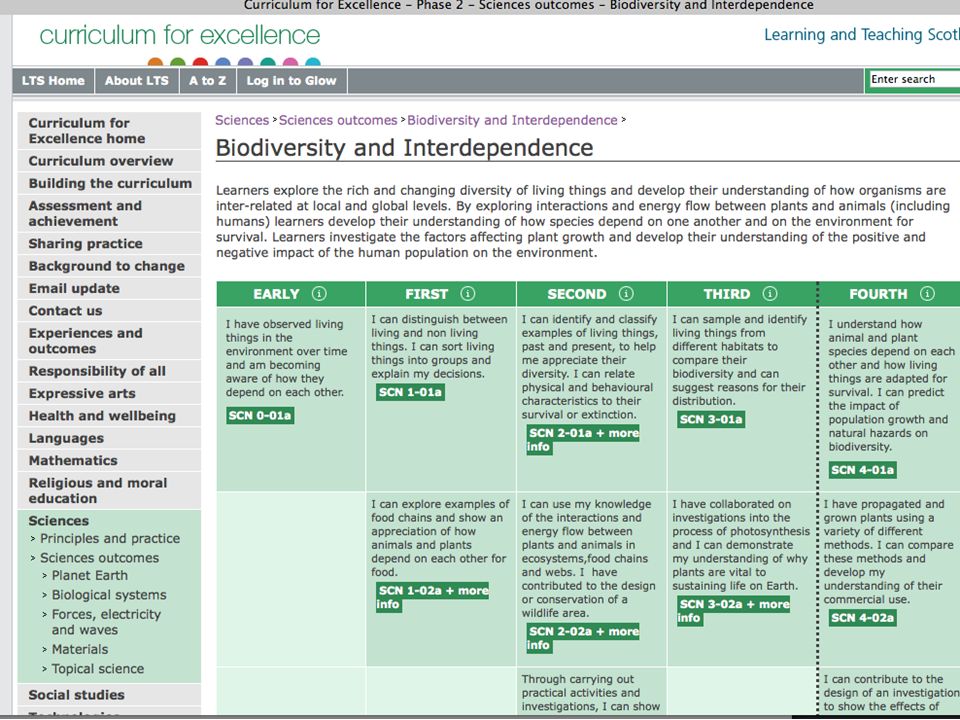Open SCN 1-02a + more info
This screenshot has height=720, width=960.
point(433,597)
